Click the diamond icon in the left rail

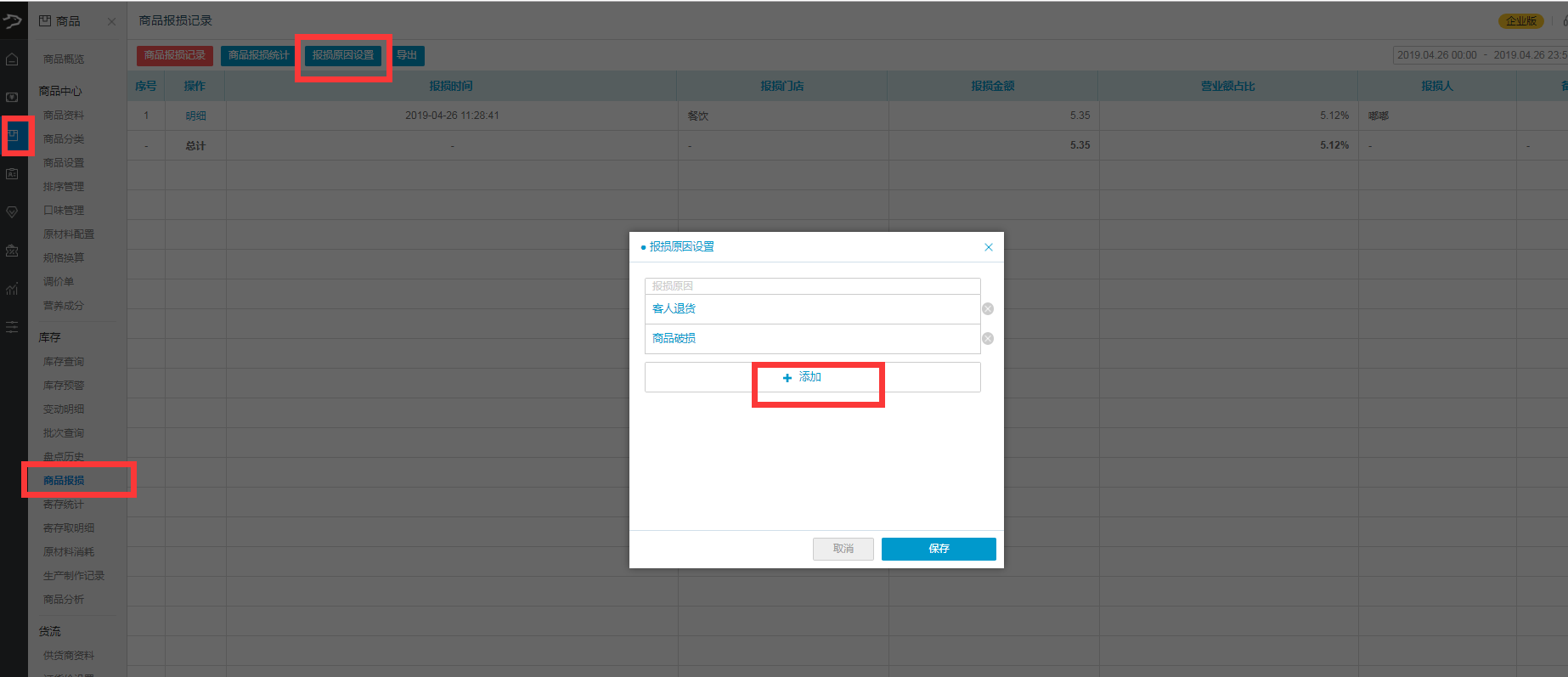tap(12, 212)
